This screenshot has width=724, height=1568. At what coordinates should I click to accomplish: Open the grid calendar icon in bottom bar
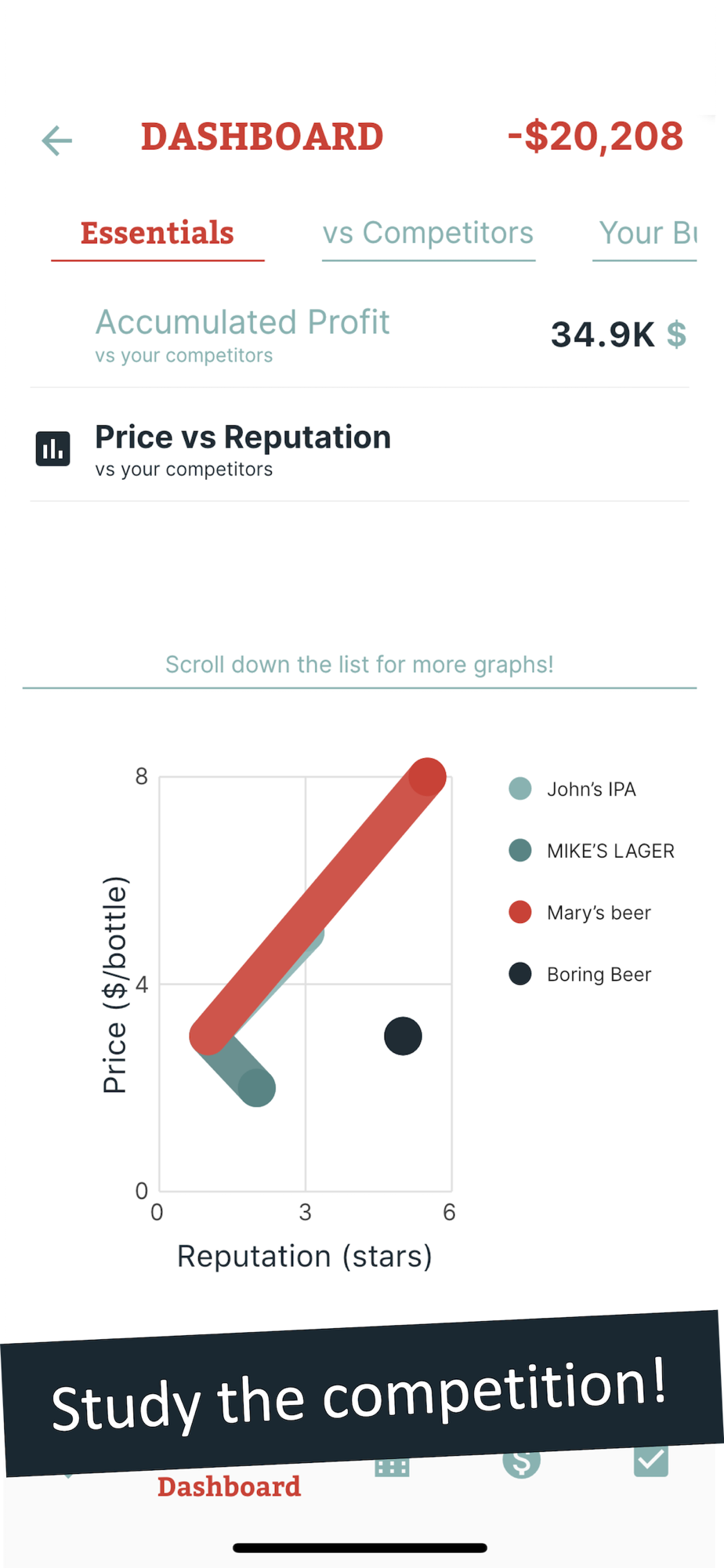coord(392,1467)
